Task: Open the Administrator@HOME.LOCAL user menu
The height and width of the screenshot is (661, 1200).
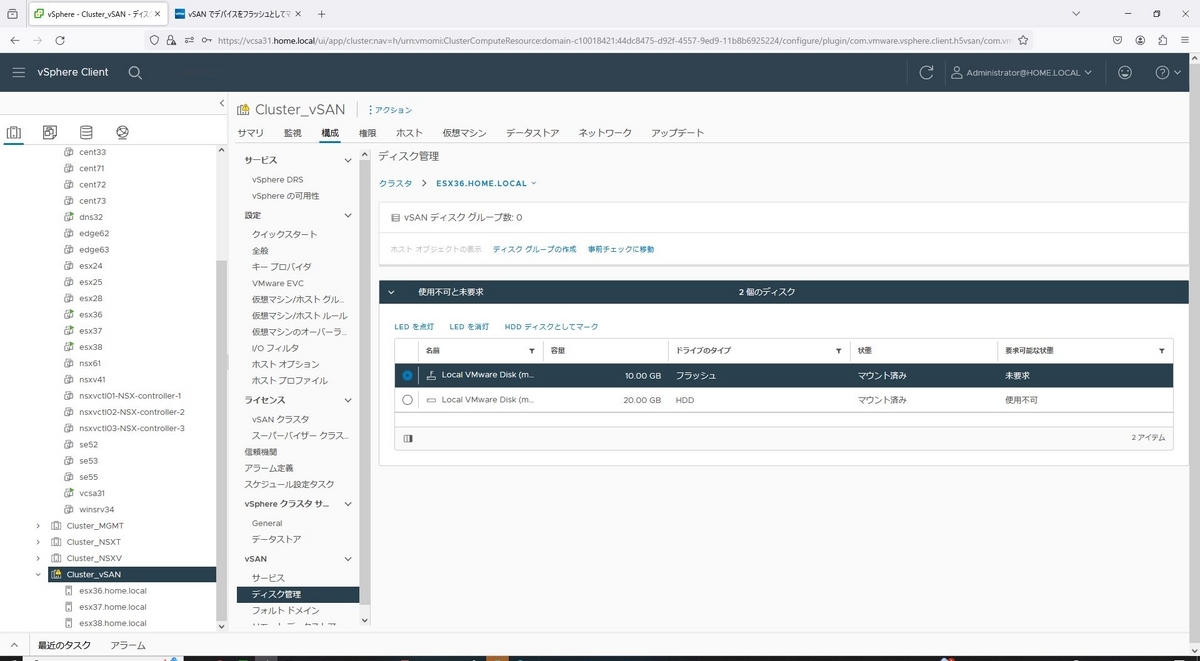Action: tap(1021, 73)
